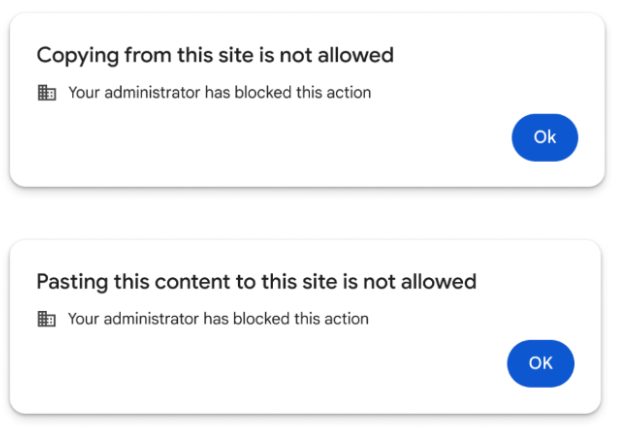Dismiss the paste restriction dialog with OK
This screenshot has width=617, height=429.
coord(540,363)
